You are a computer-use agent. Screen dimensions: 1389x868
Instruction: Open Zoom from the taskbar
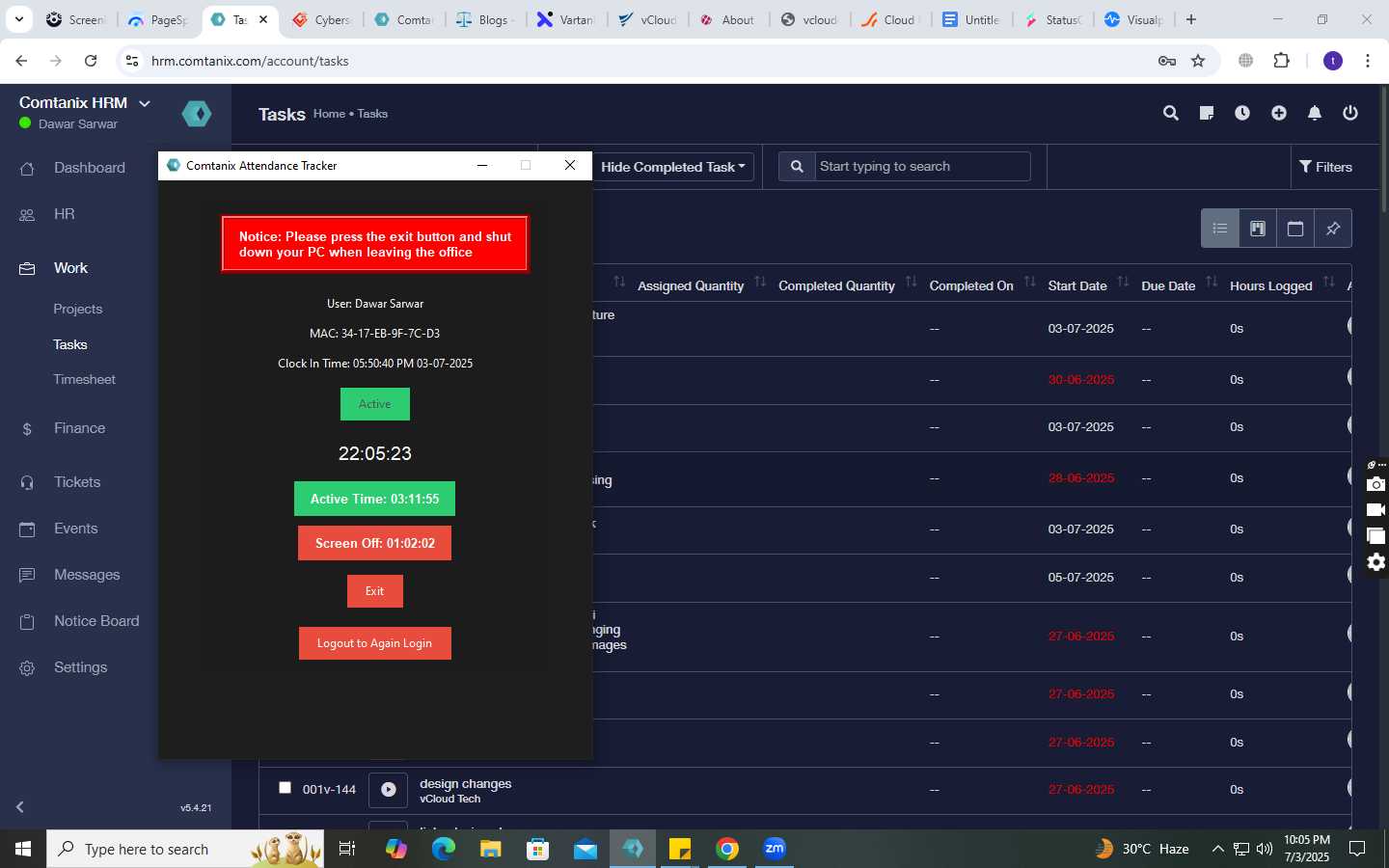tap(775, 849)
